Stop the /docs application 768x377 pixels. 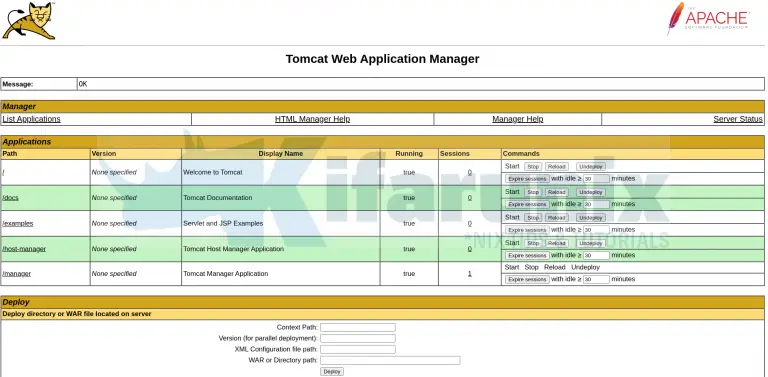[x=533, y=192]
